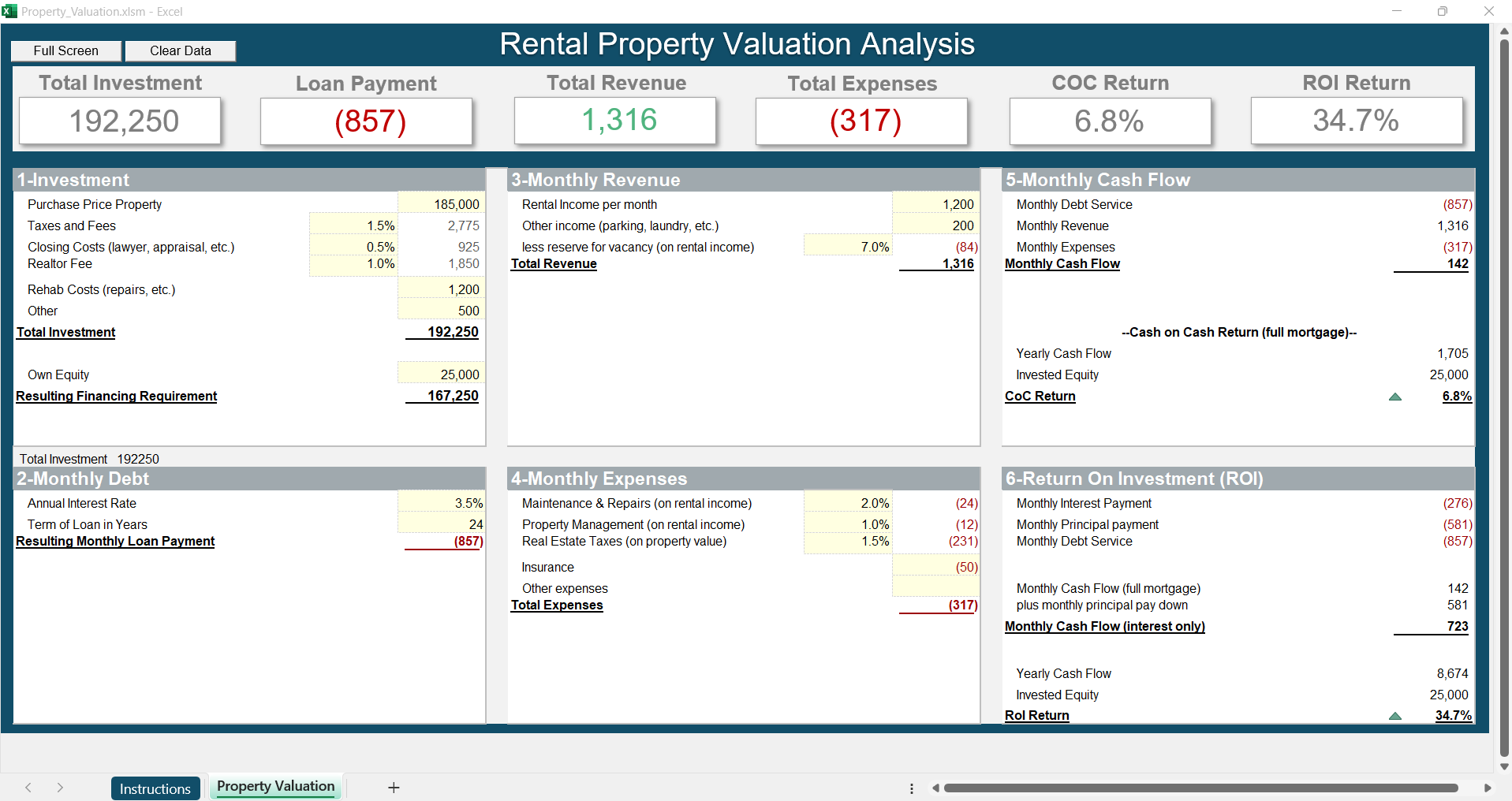Image resolution: width=1512 pixels, height=801 pixels.
Task: Click the Full Screen button
Action: coord(66,51)
